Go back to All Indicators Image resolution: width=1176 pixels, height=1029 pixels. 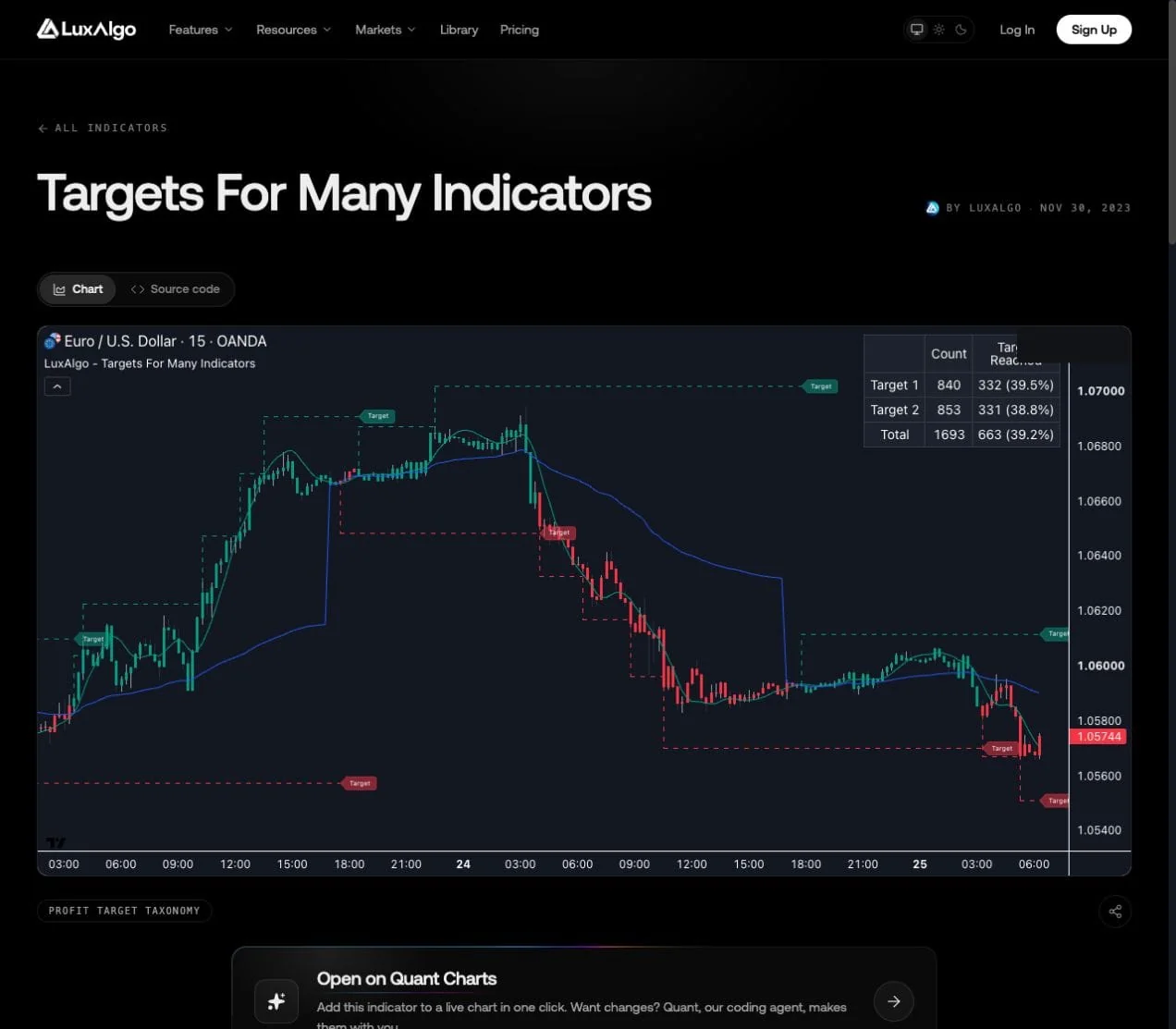[103, 128]
